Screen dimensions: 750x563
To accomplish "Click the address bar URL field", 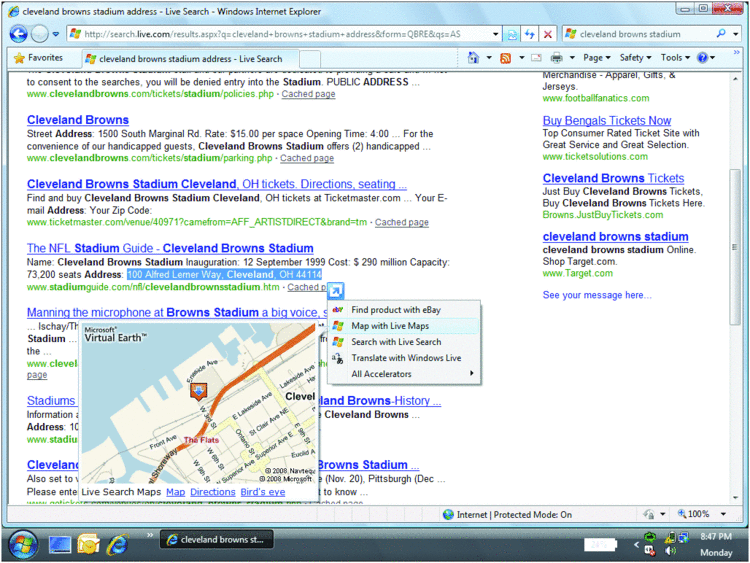I will pyautogui.click(x=281, y=34).
